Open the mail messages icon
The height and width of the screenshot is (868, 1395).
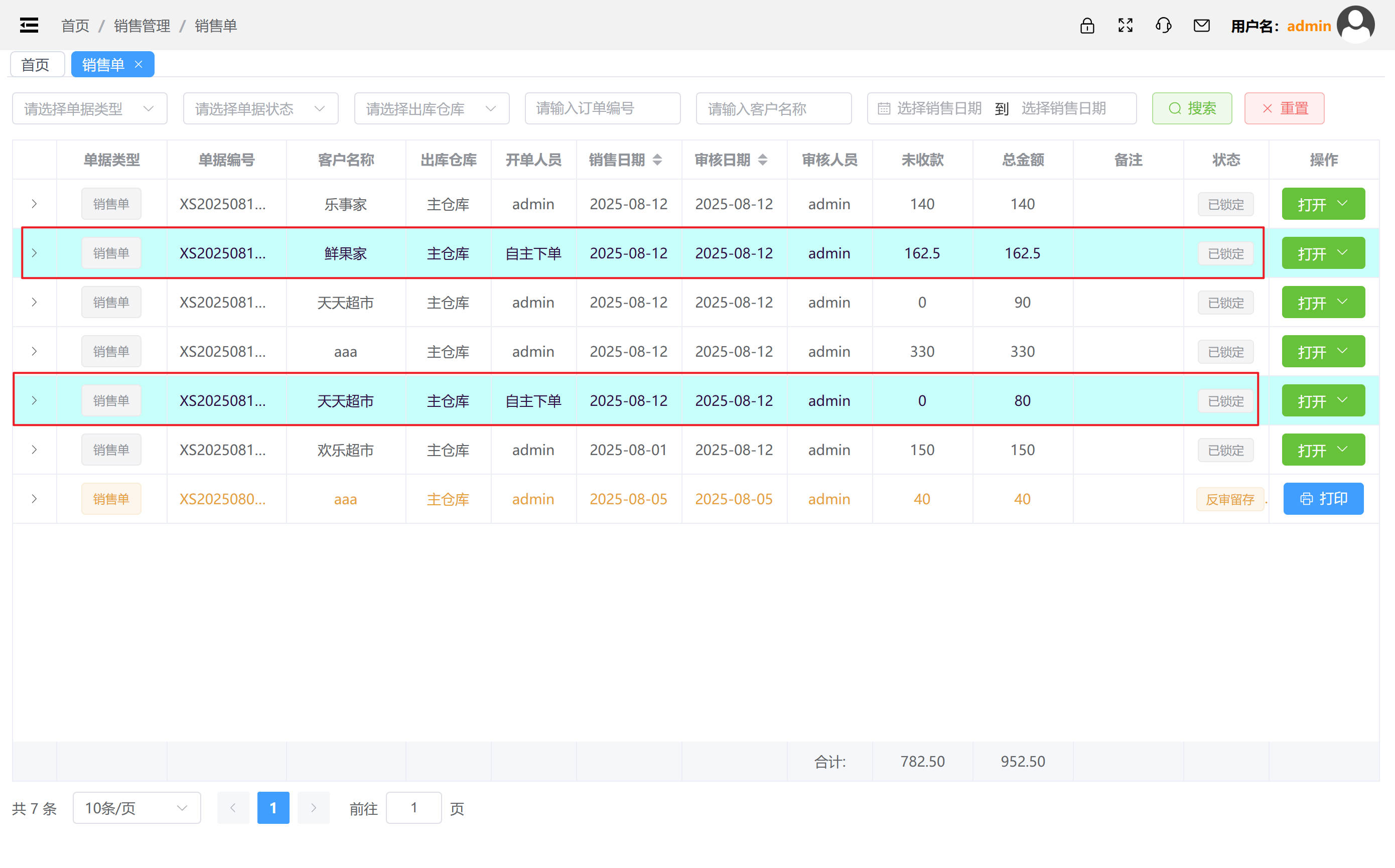pyautogui.click(x=1201, y=25)
